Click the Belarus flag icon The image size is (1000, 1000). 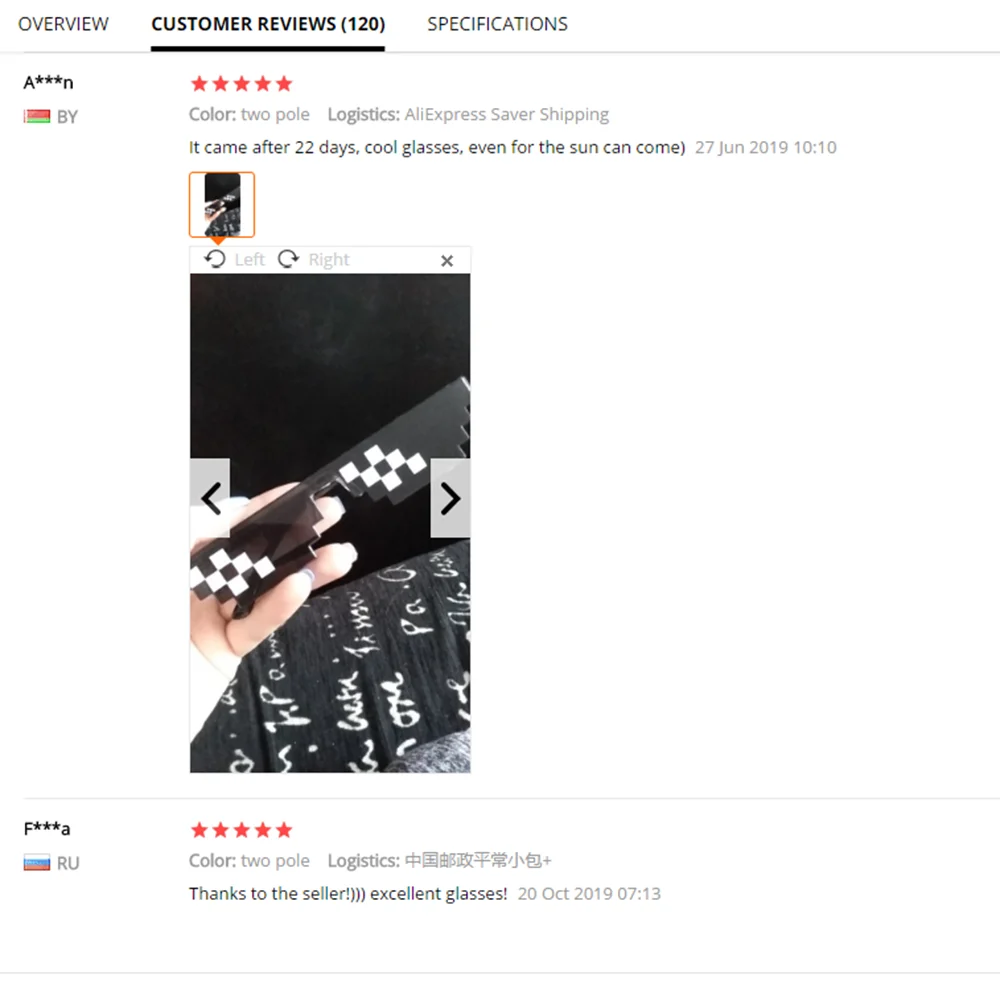37,116
